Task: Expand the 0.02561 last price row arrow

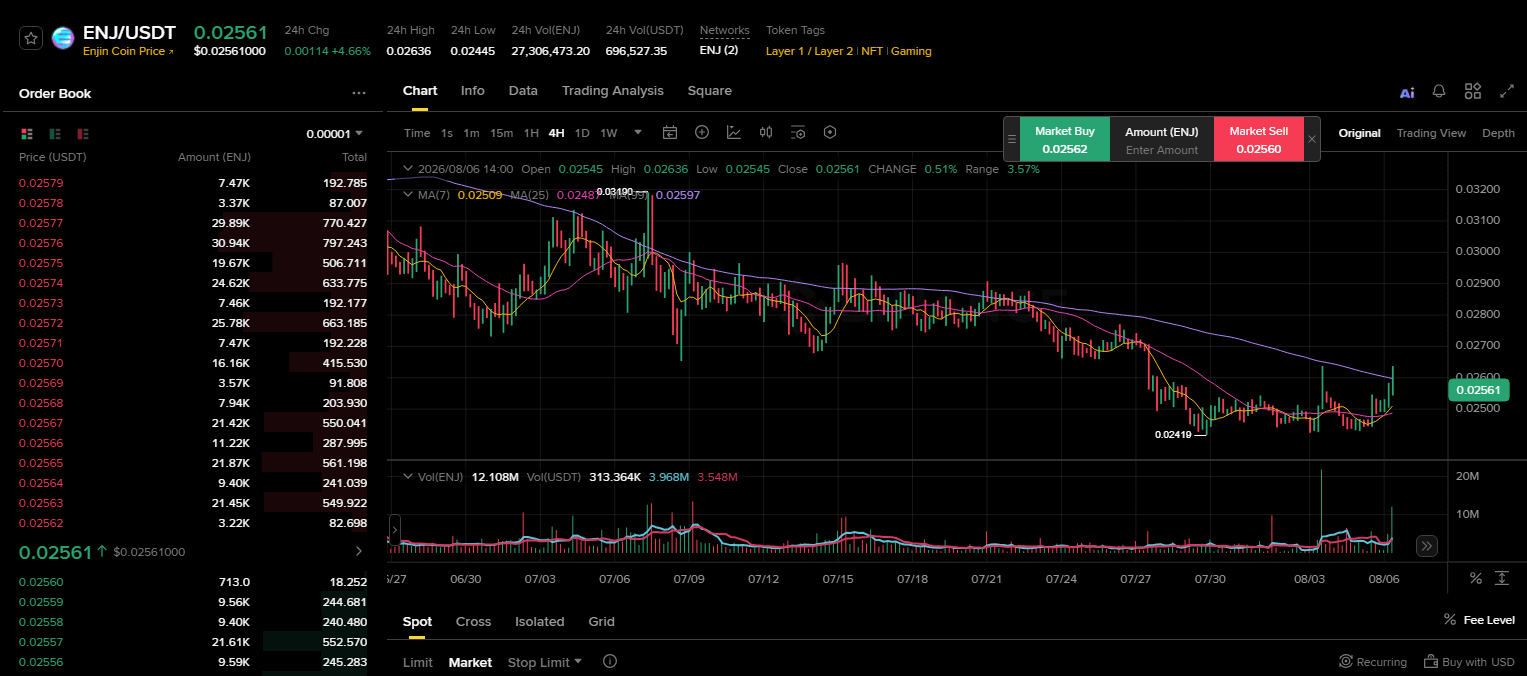Action: click(x=359, y=551)
